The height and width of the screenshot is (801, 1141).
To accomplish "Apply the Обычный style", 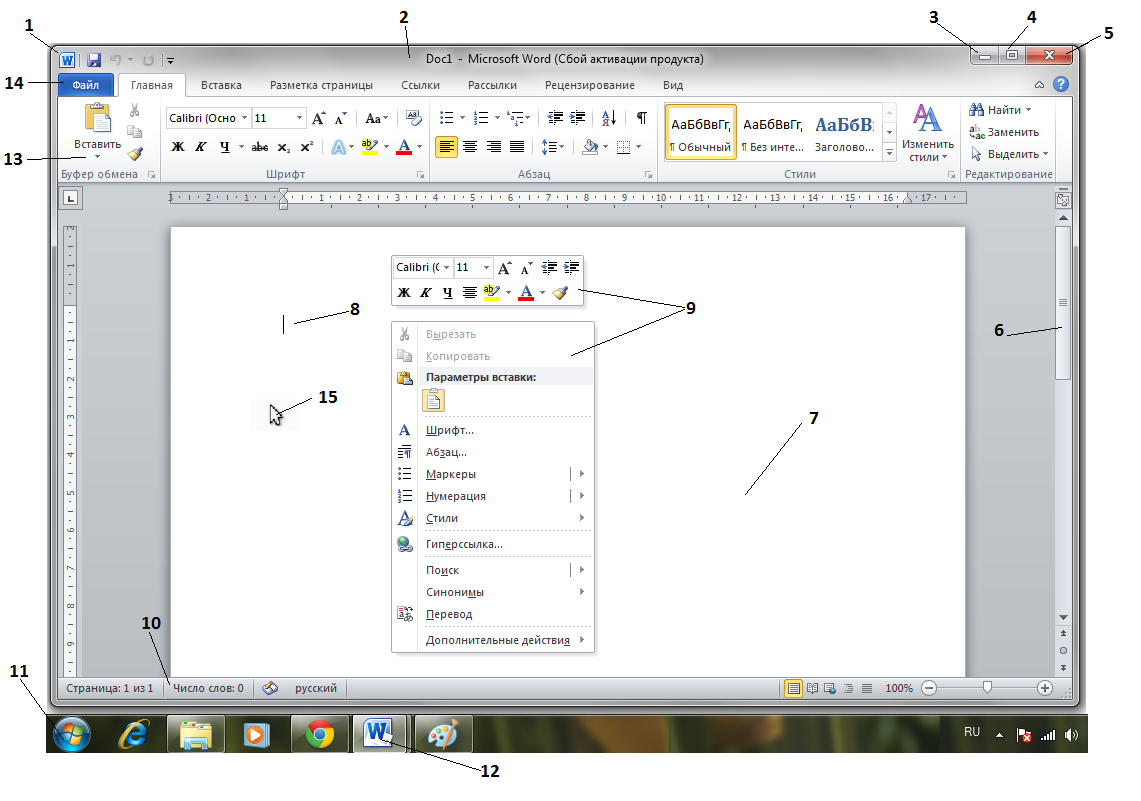I will 700,132.
